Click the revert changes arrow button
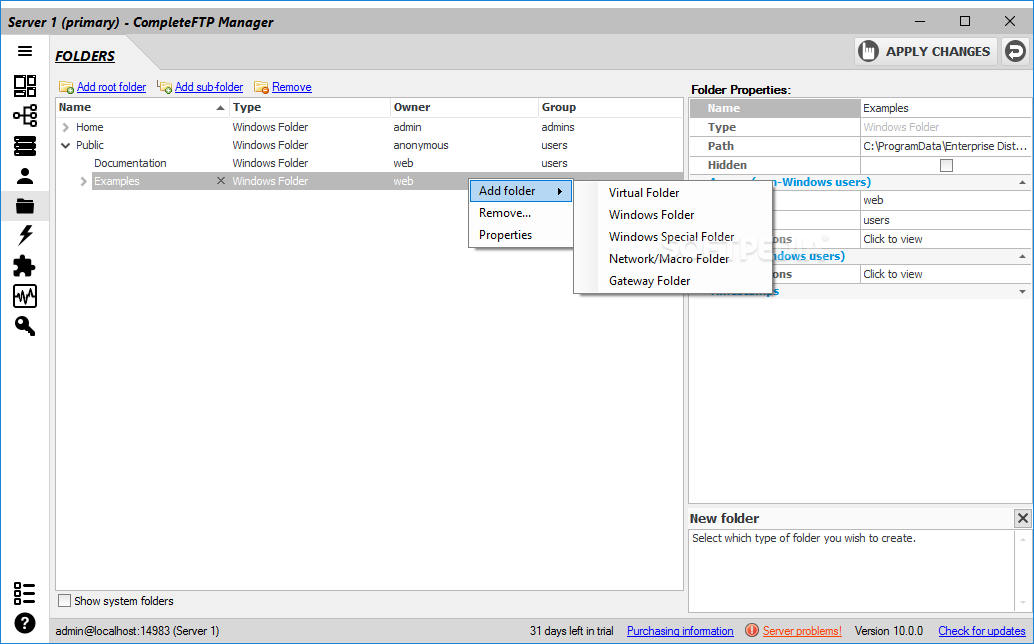 coord(1016,51)
